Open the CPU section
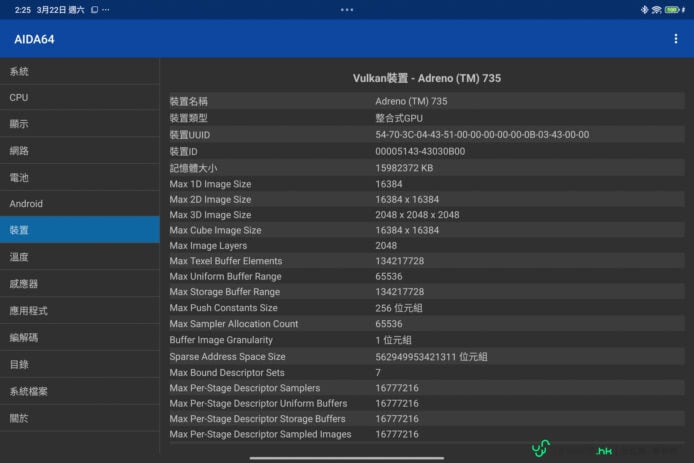 (79, 98)
